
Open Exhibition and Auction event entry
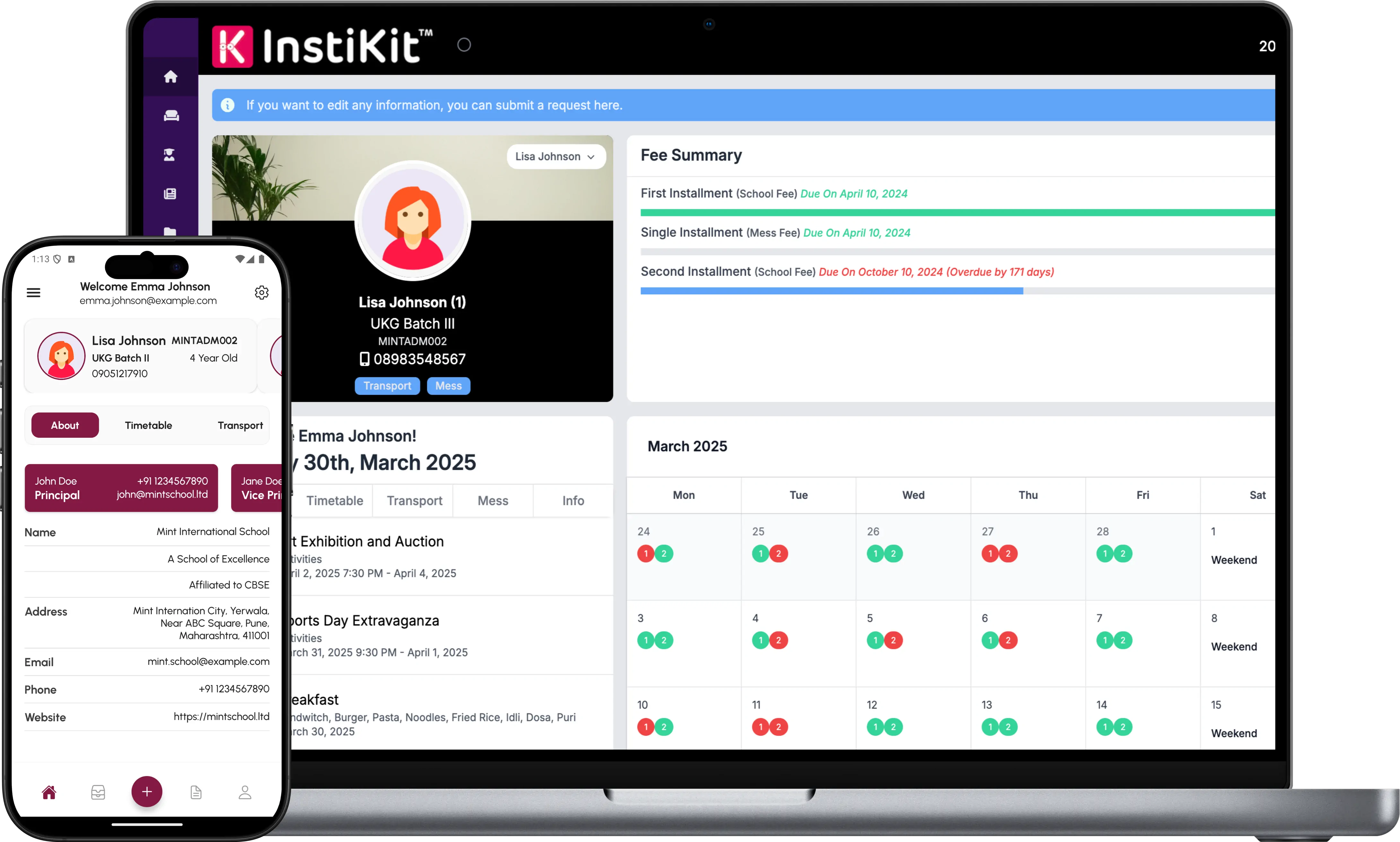[452, 556]
